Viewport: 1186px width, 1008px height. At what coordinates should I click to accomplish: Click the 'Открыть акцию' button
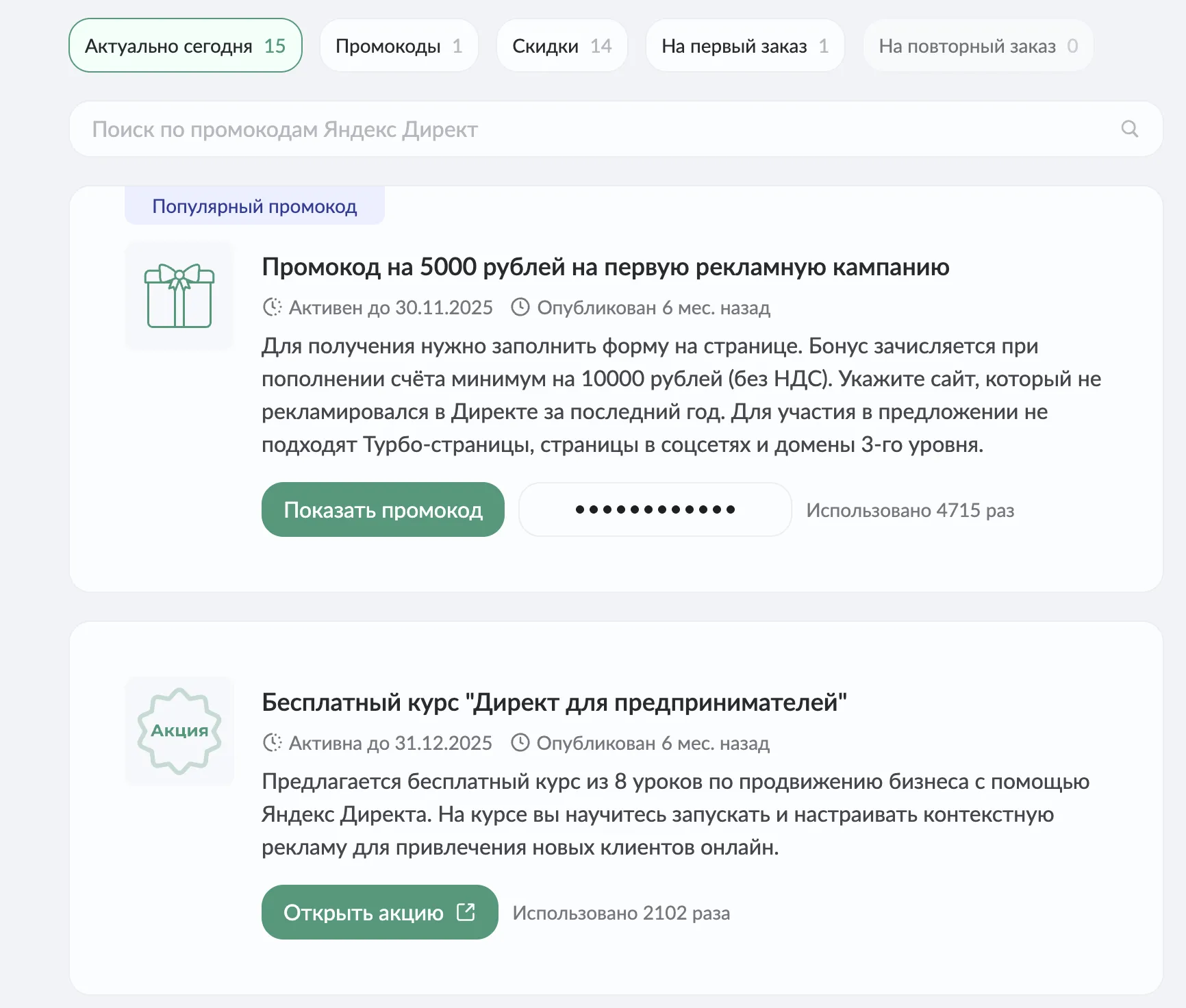point(379,911)
